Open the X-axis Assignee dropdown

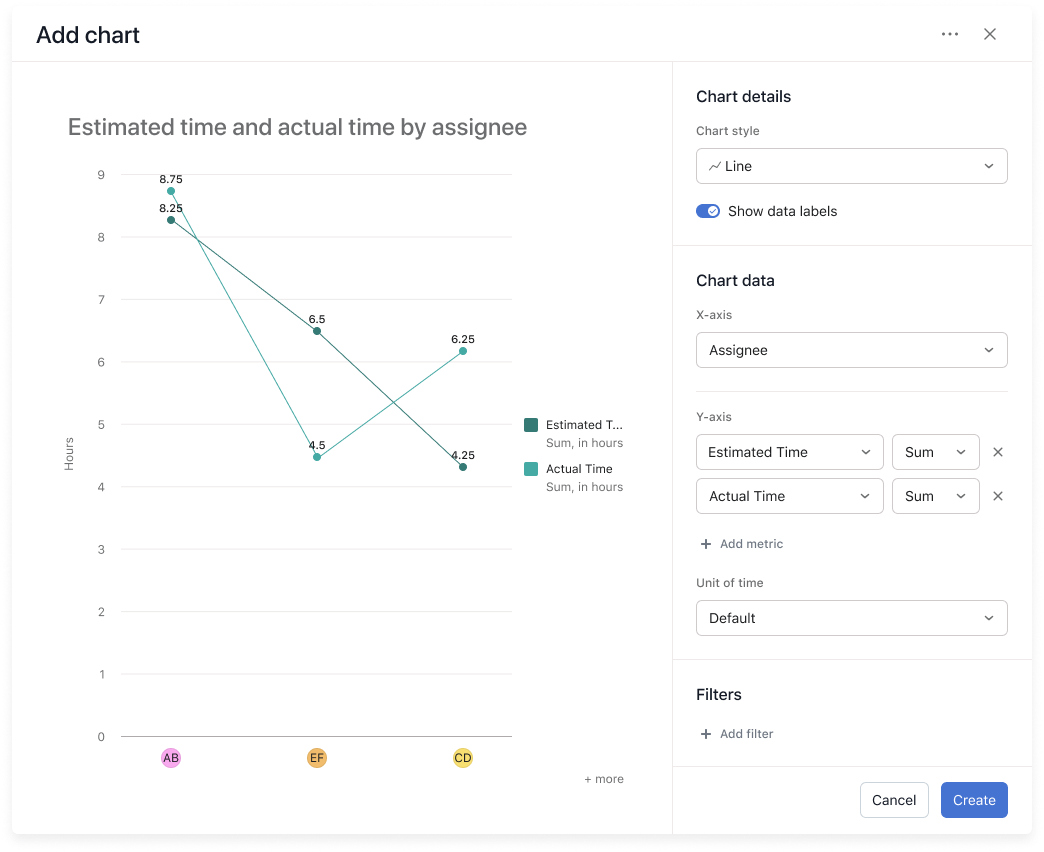851,350
